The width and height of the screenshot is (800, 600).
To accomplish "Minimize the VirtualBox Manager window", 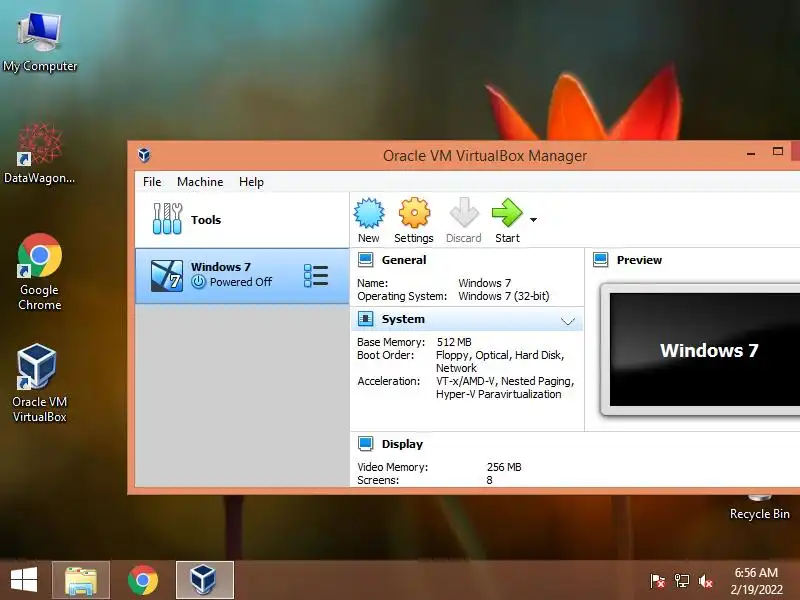I will pos(751,153).
